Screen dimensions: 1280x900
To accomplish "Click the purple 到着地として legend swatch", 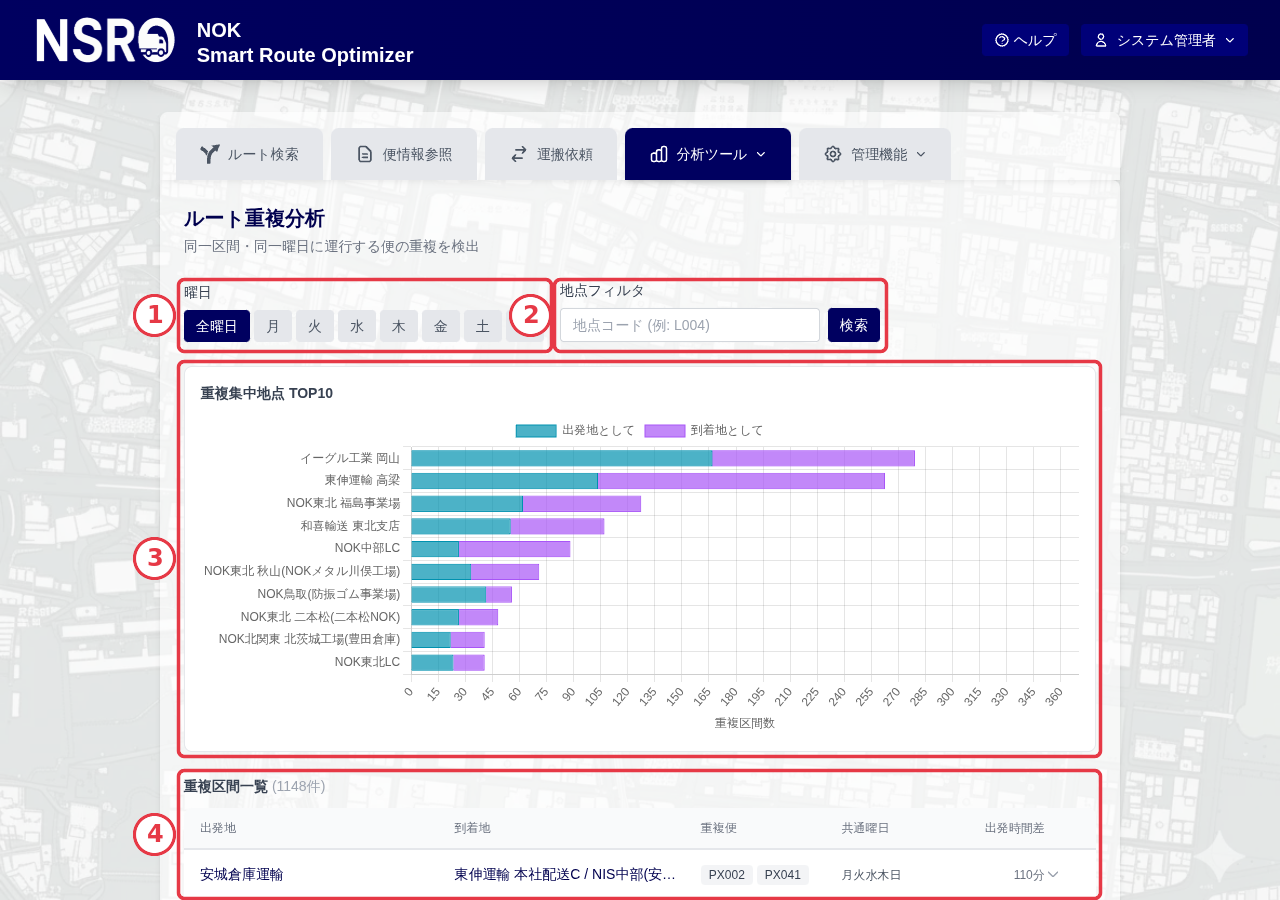I will (x=665, y=431).
